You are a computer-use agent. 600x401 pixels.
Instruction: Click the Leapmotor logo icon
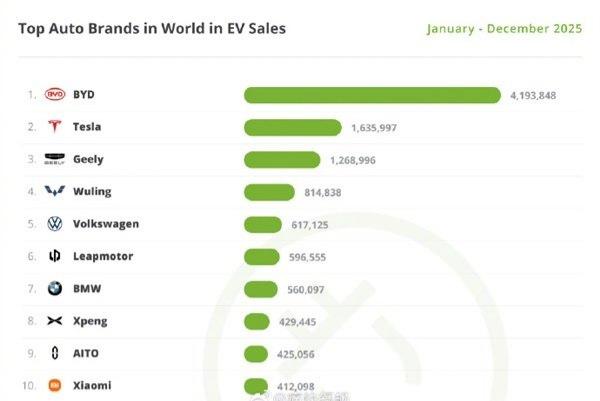point(55,256)
